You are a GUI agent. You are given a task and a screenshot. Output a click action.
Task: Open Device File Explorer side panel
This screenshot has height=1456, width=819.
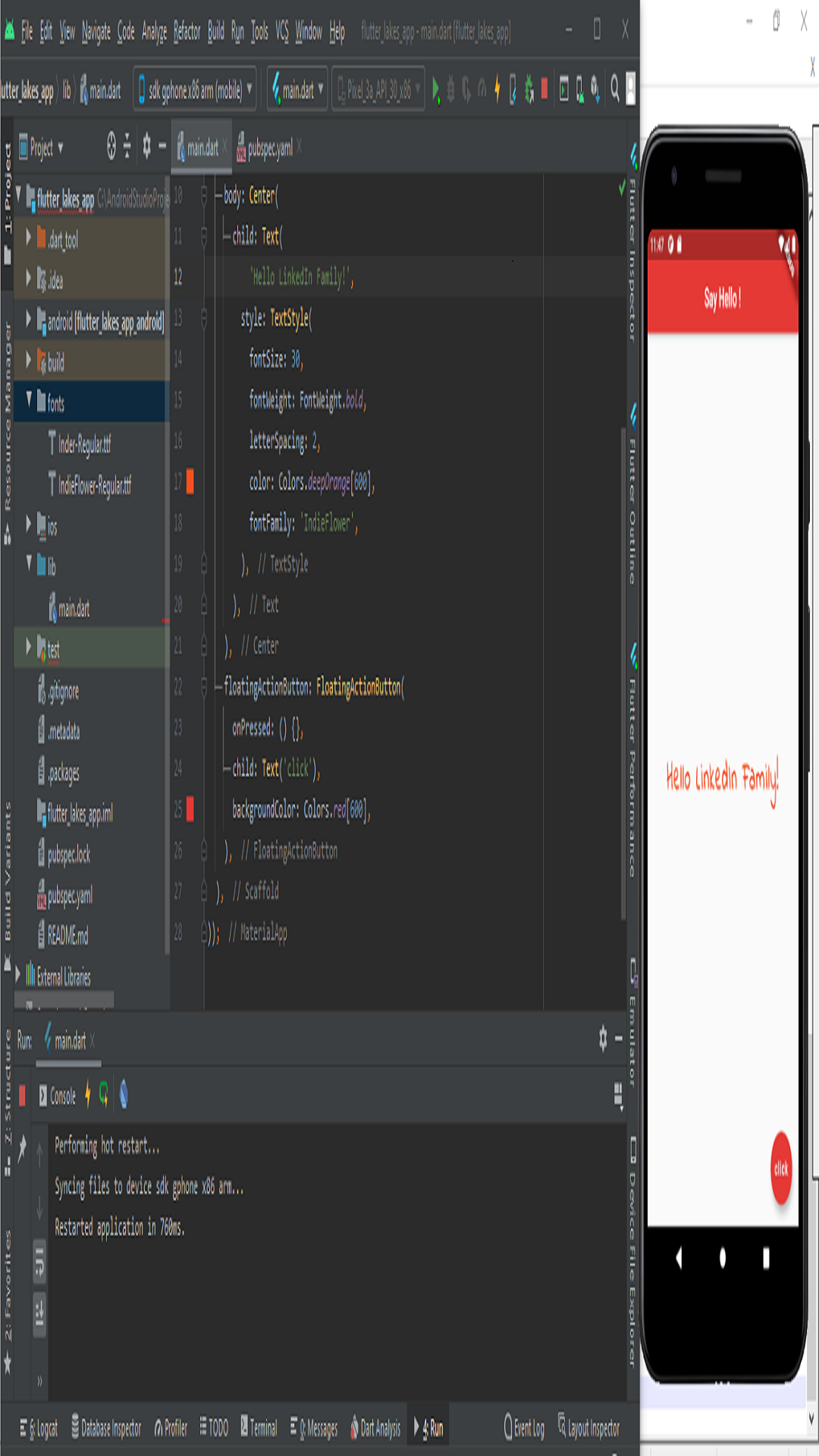coord(632,1251)
